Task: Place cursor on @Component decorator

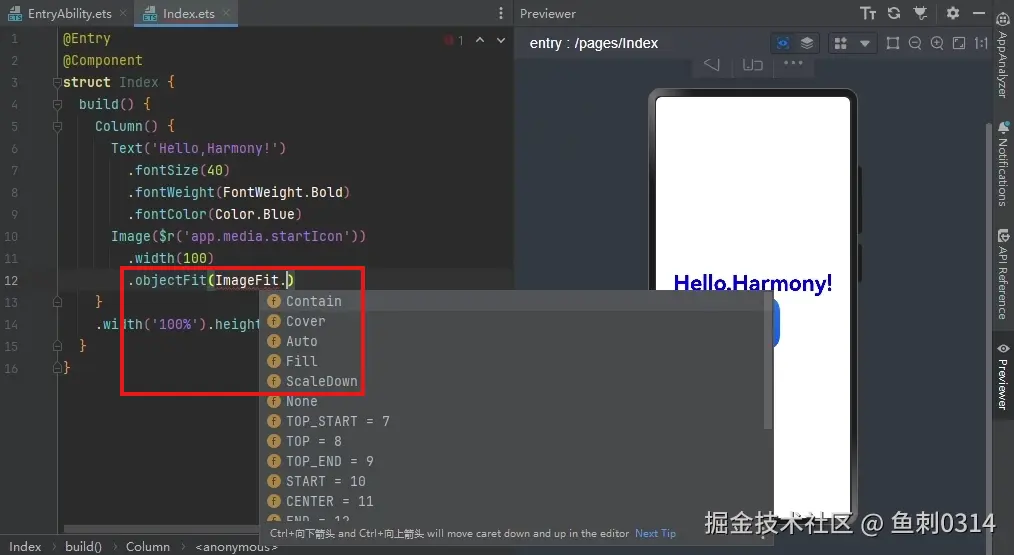Action: 102,60
